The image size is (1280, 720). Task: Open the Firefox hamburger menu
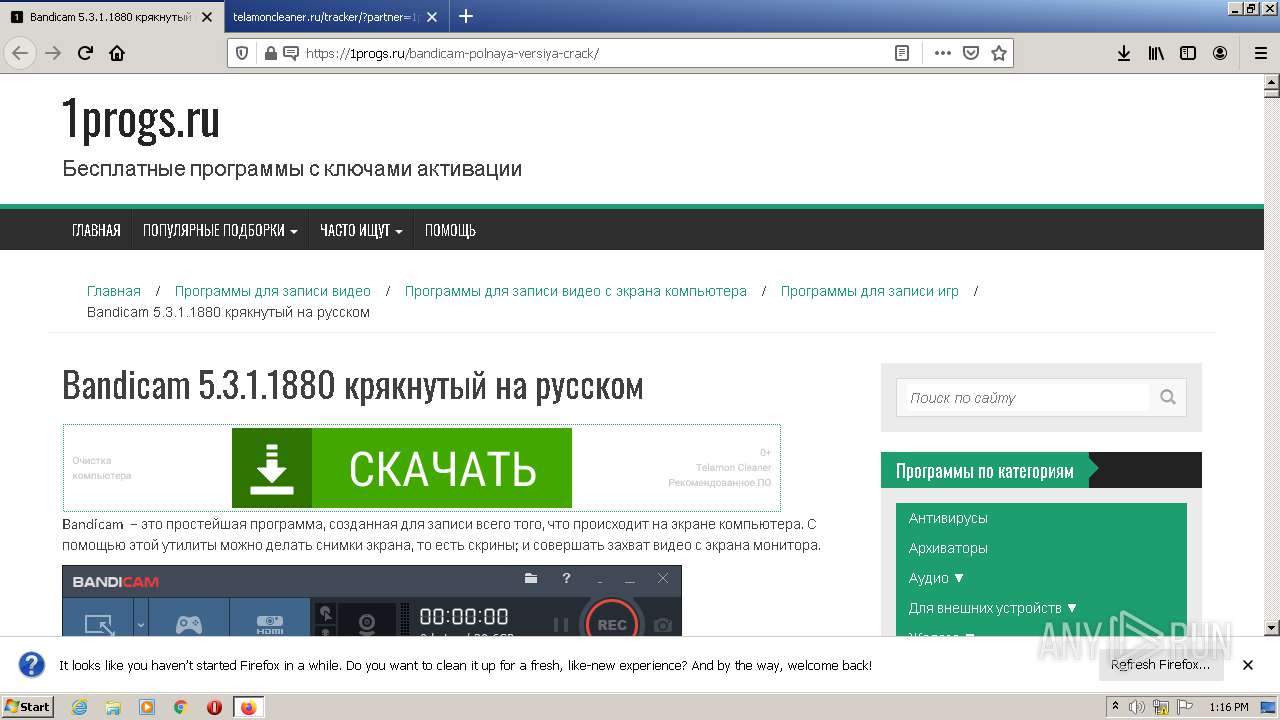pos(1261,54)
